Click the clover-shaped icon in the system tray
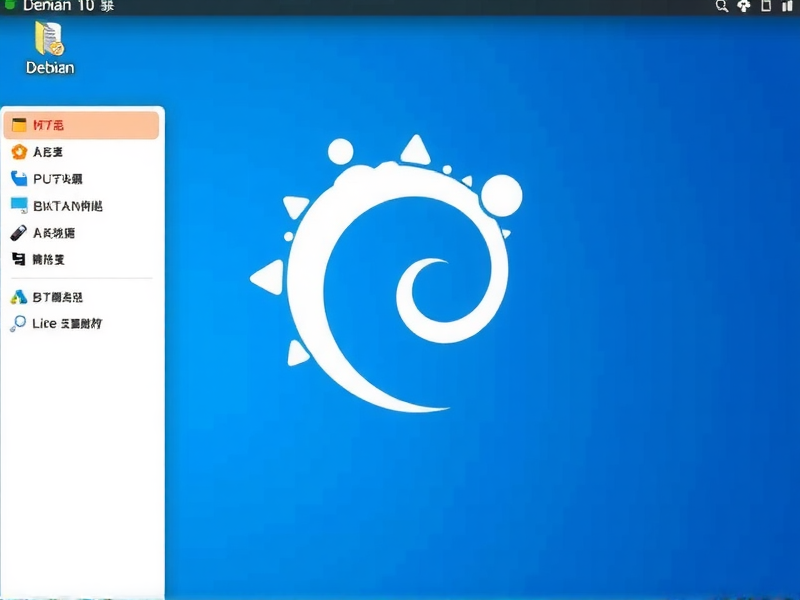This screenshot has width=800, height=600. pos(743,7)
